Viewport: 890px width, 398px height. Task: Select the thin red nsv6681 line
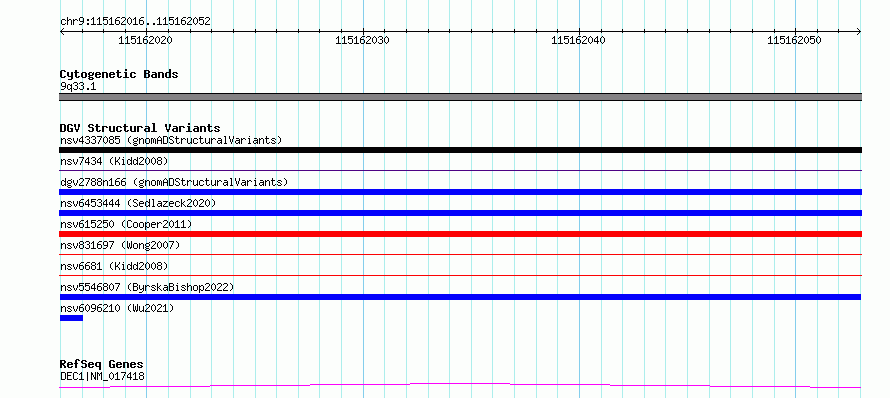coord(460,275)
